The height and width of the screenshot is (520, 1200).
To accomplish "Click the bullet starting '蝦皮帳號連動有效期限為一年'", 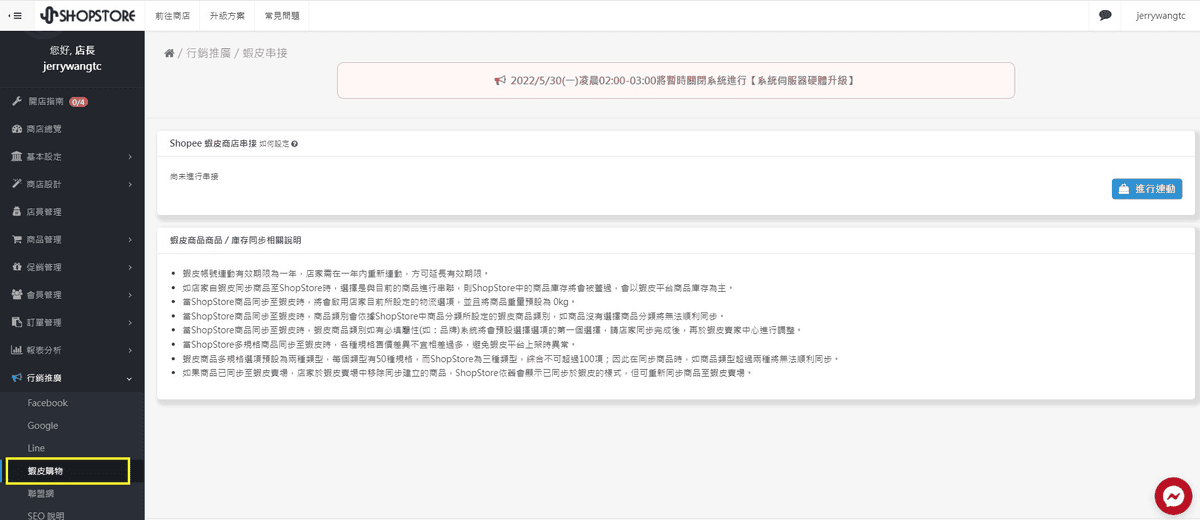I will click(x=335, y=272).
